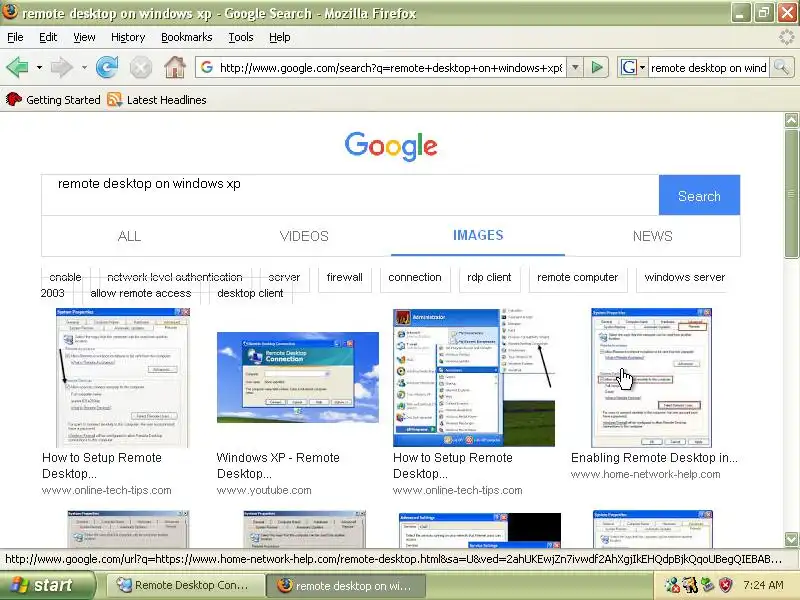Viewport: 800px width, 600px height.
Task: Open the File menu
Action: pyautogui.click(x=15, y=37)
